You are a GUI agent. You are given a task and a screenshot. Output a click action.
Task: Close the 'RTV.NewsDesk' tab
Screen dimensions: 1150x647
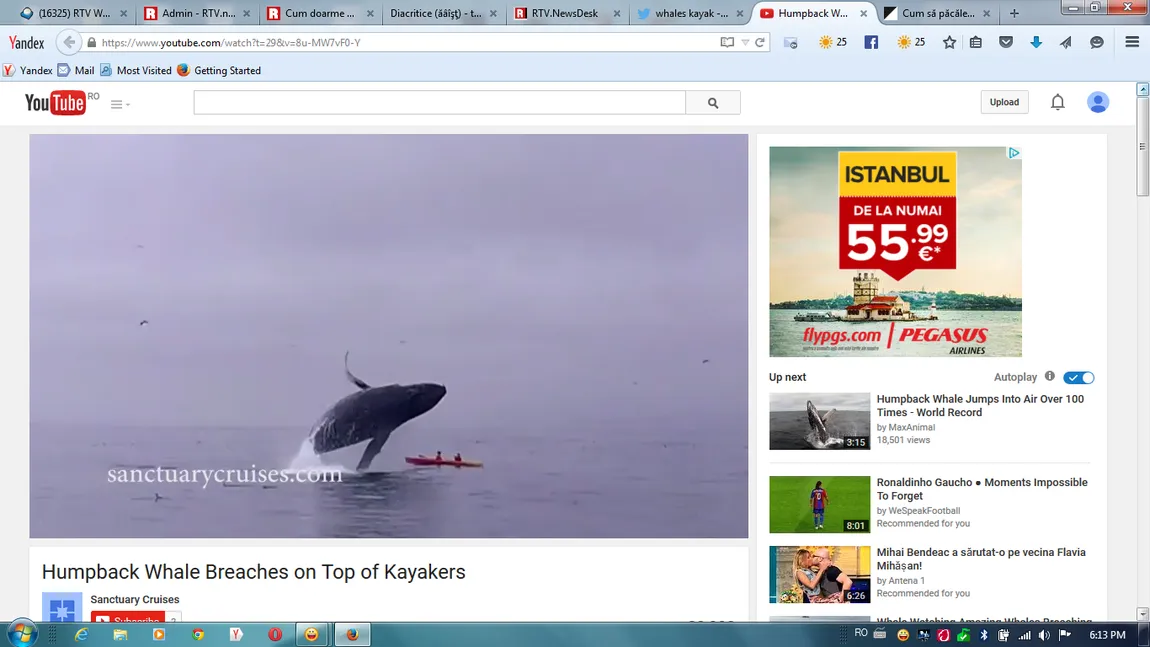[617, 13]
